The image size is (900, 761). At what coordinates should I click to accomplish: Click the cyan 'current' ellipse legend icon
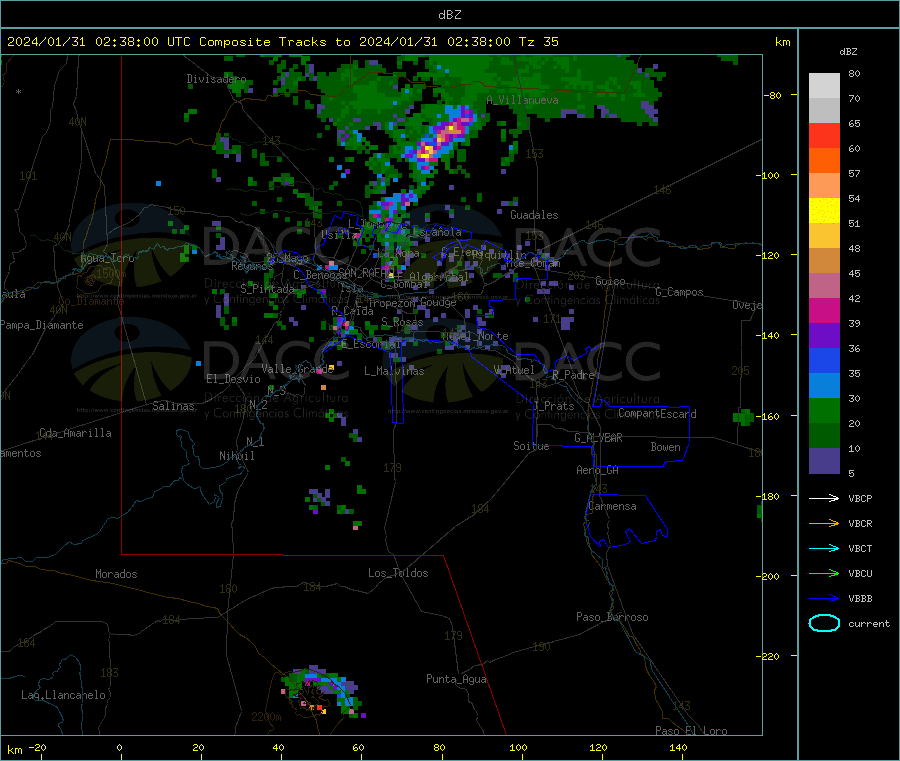click(824, 623)
